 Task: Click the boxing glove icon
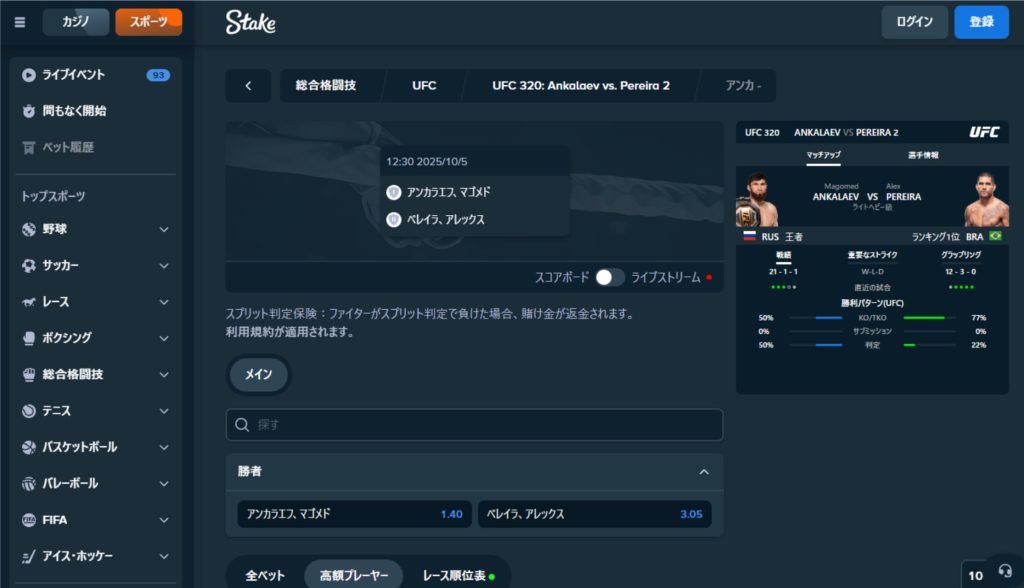click(x=29, y=338)
